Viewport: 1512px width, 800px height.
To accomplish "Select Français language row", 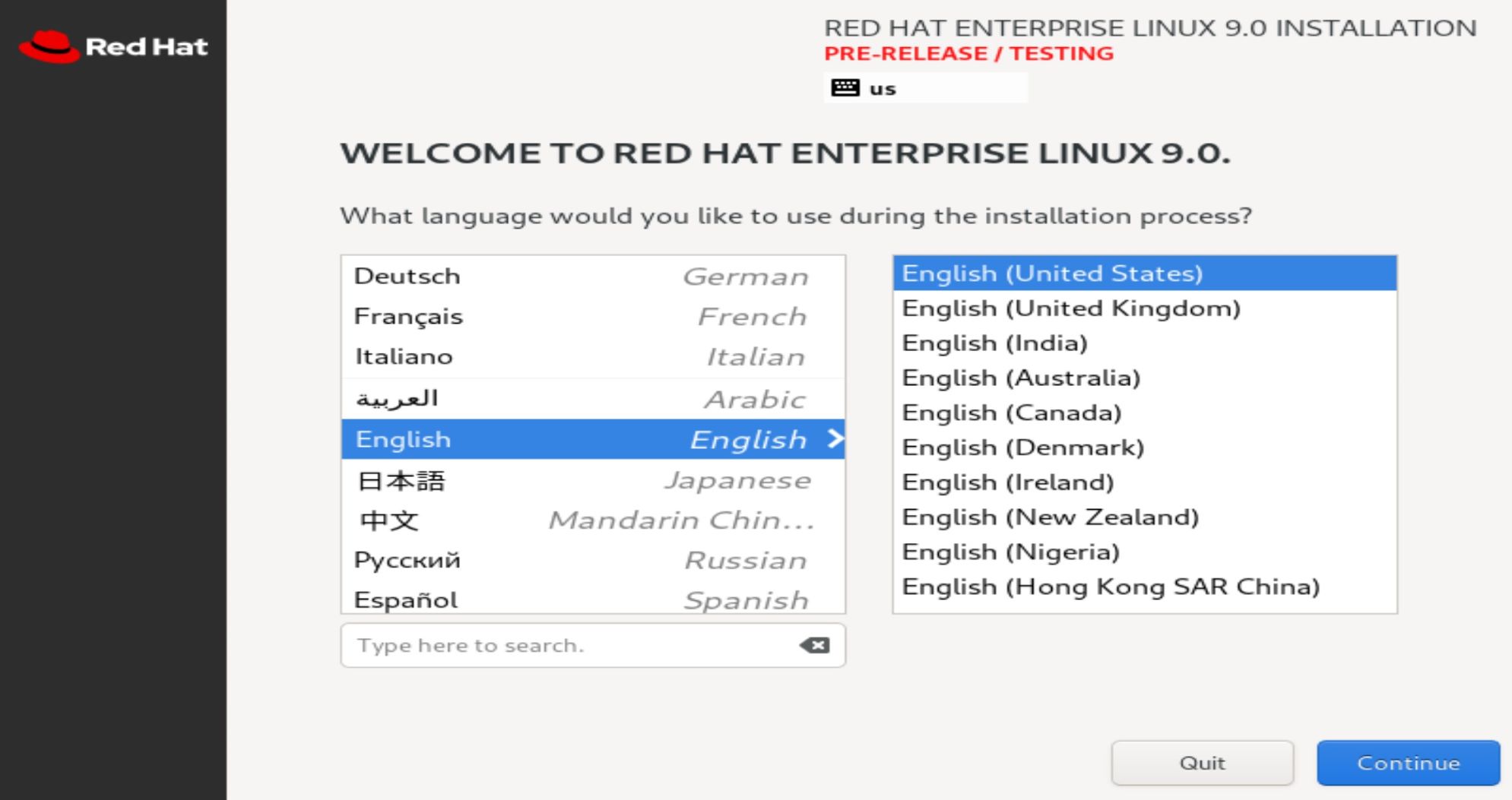I will tap(593, 317).
